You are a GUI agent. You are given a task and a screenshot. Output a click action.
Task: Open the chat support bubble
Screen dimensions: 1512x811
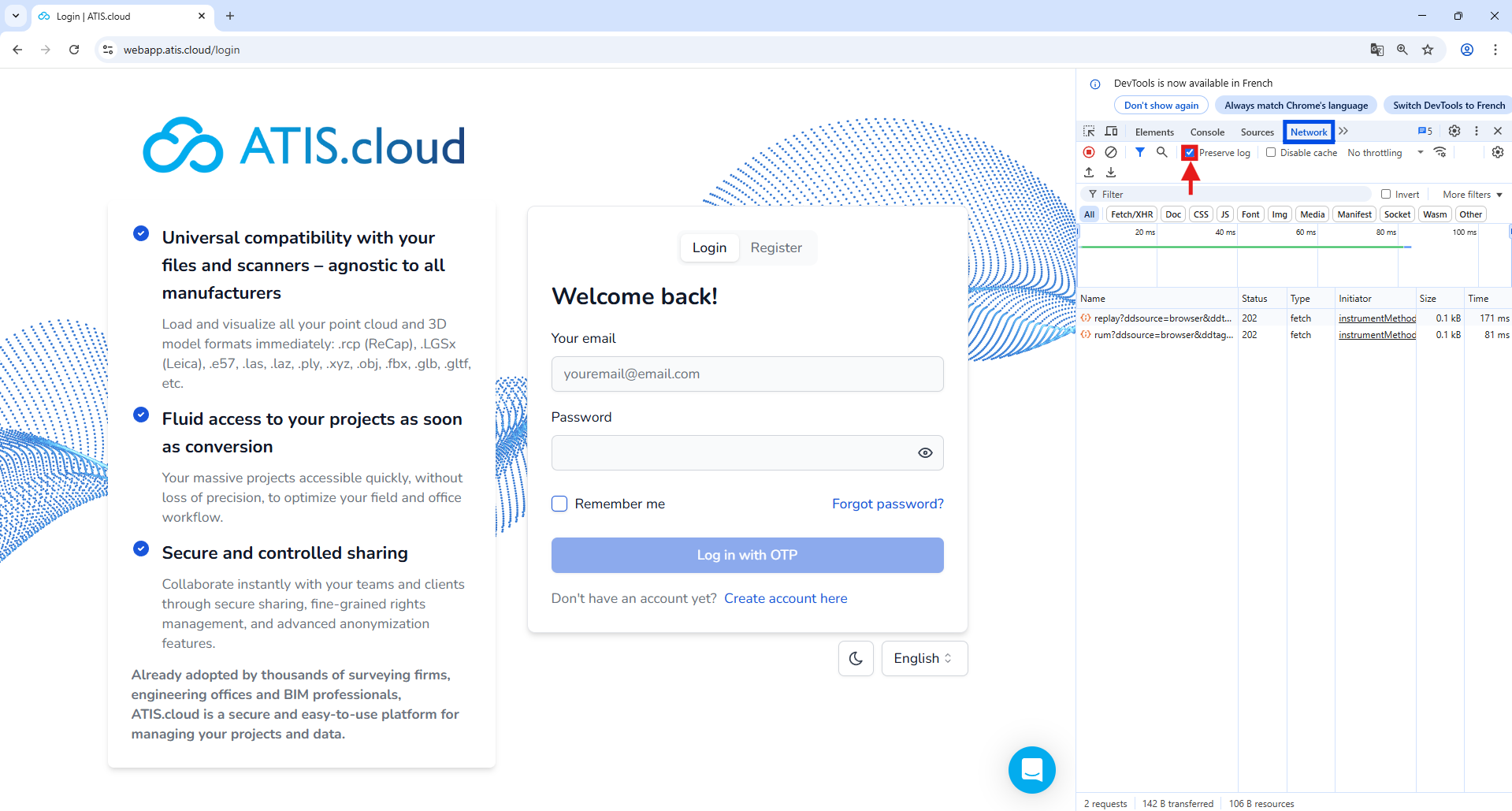point(1031,769)
